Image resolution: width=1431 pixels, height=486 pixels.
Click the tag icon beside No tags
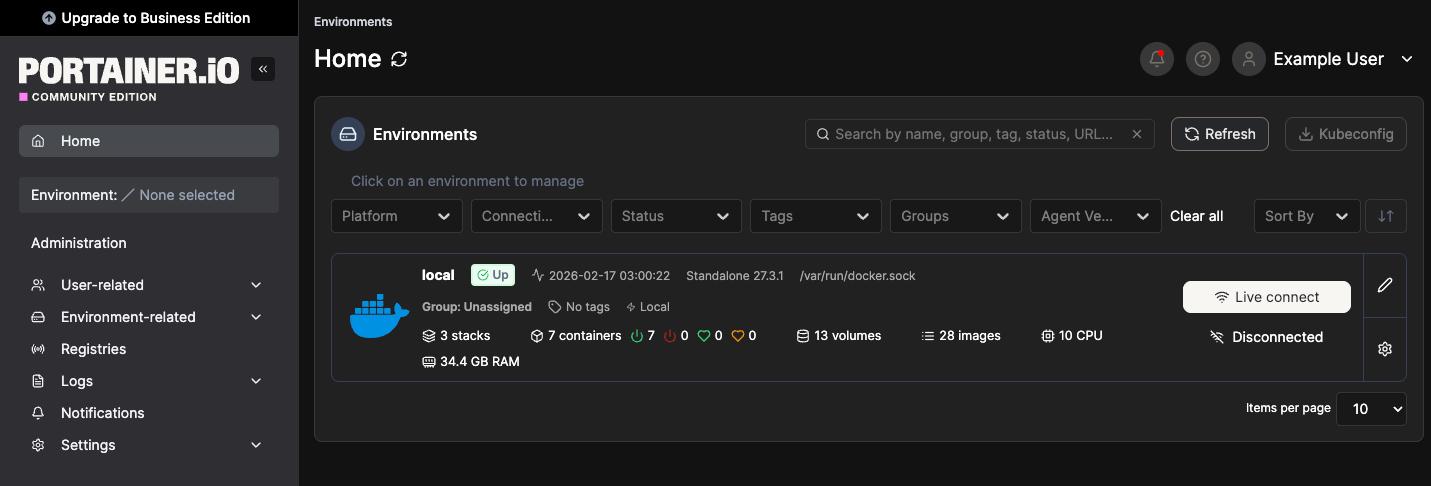(555, 307)
